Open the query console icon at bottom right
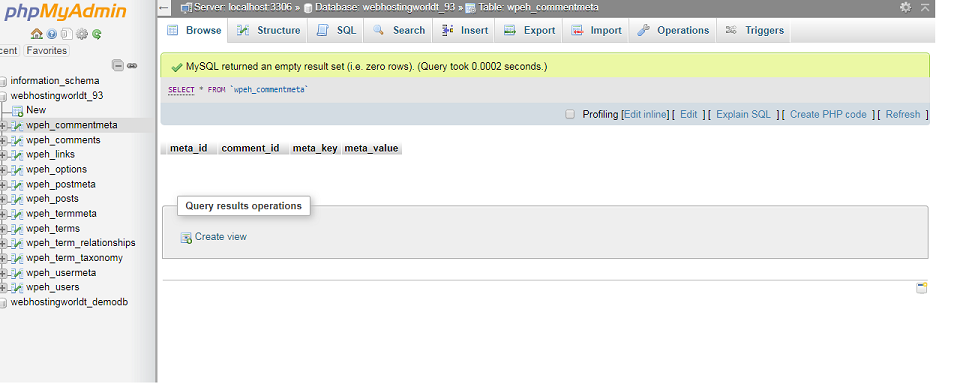 921,288
